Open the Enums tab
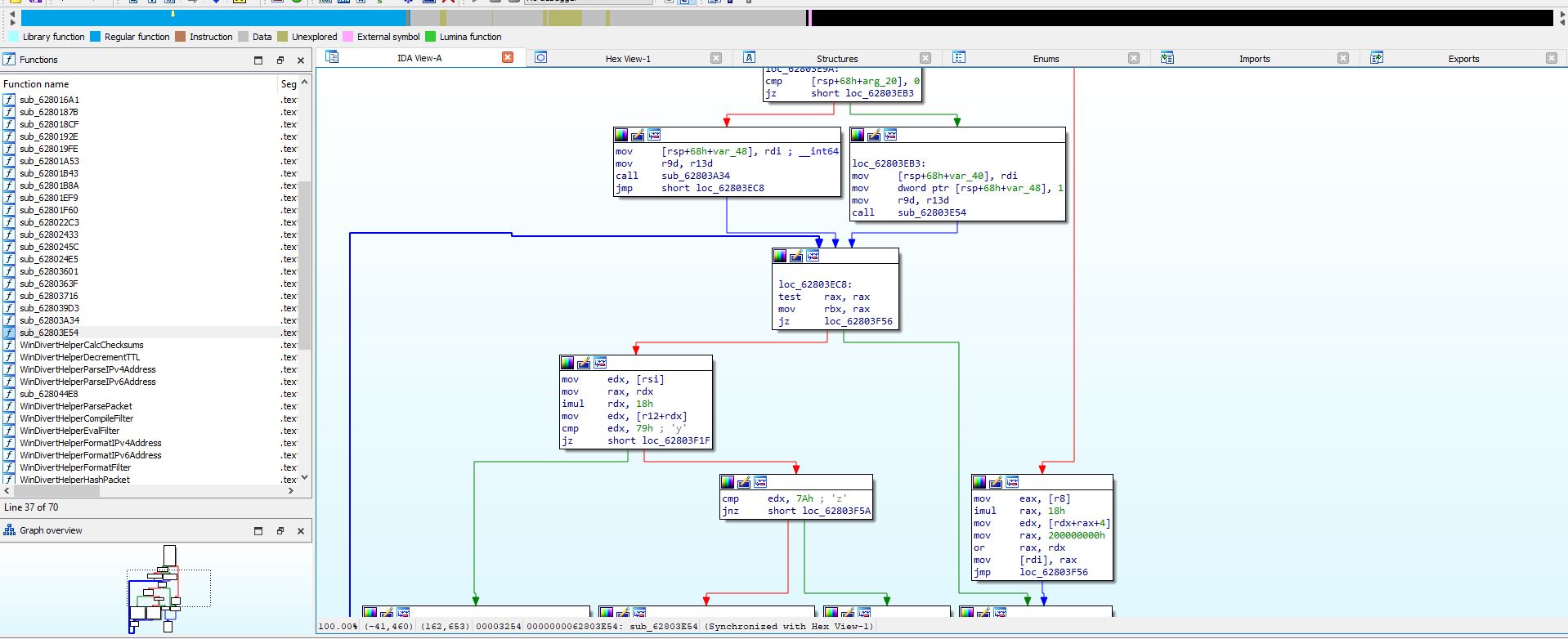 coord(1046,59)
